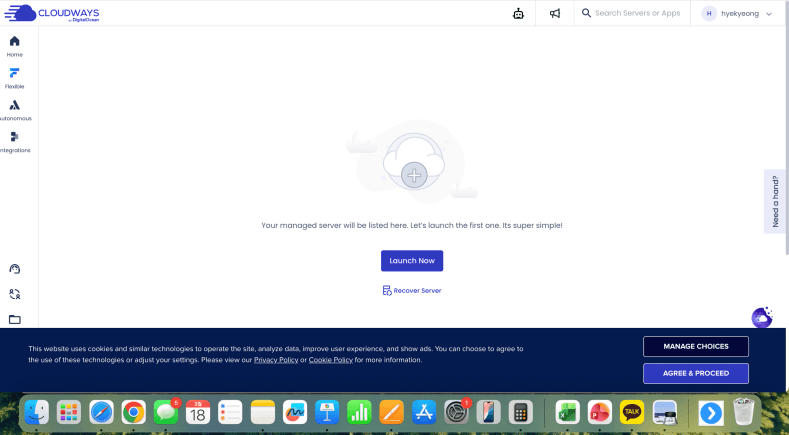Open the folder projects icon in the sidebar
Screen dimensions: 789x435
(15, 319)
